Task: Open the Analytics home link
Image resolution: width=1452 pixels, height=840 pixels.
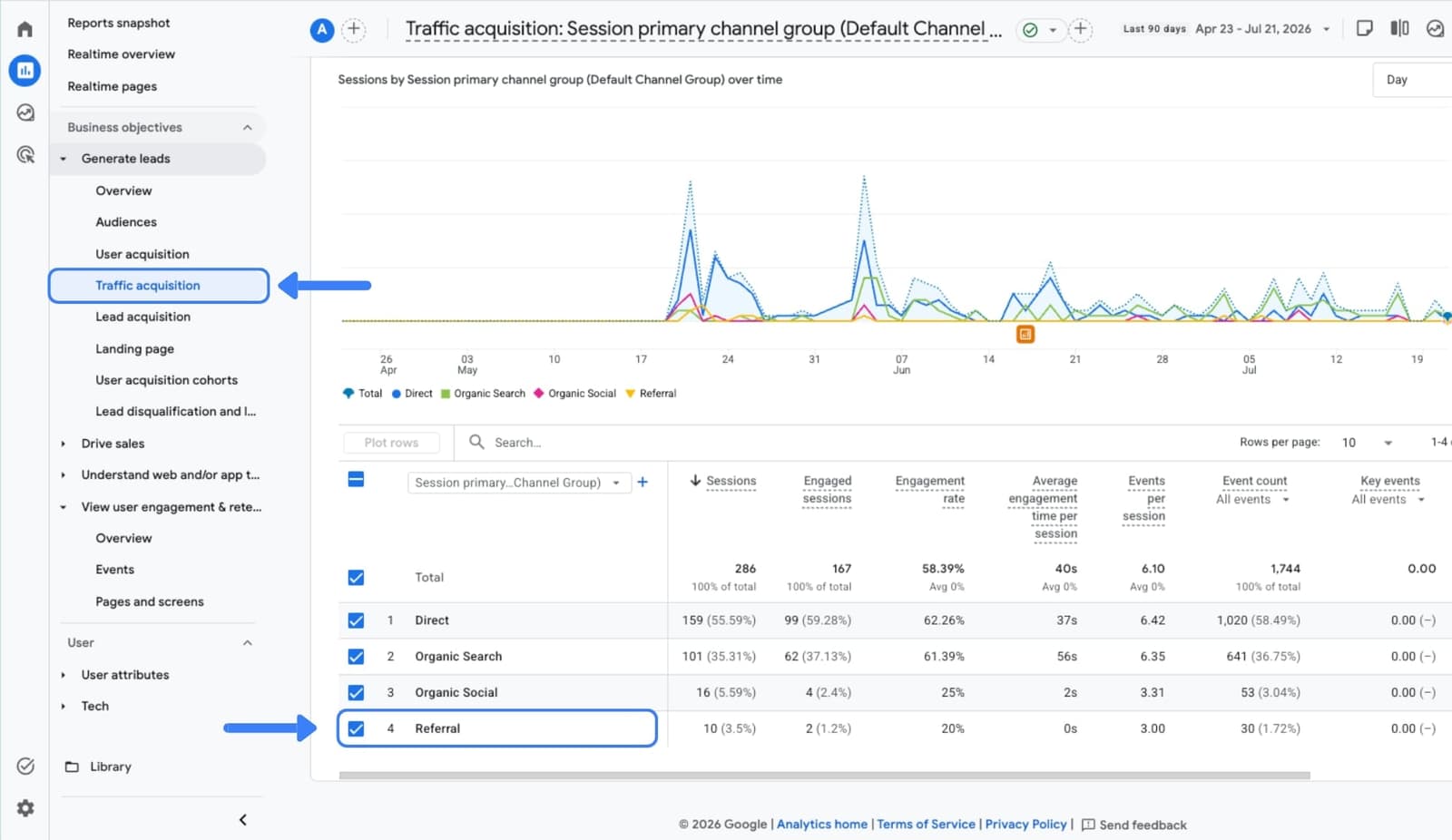Action: (822, 825)
